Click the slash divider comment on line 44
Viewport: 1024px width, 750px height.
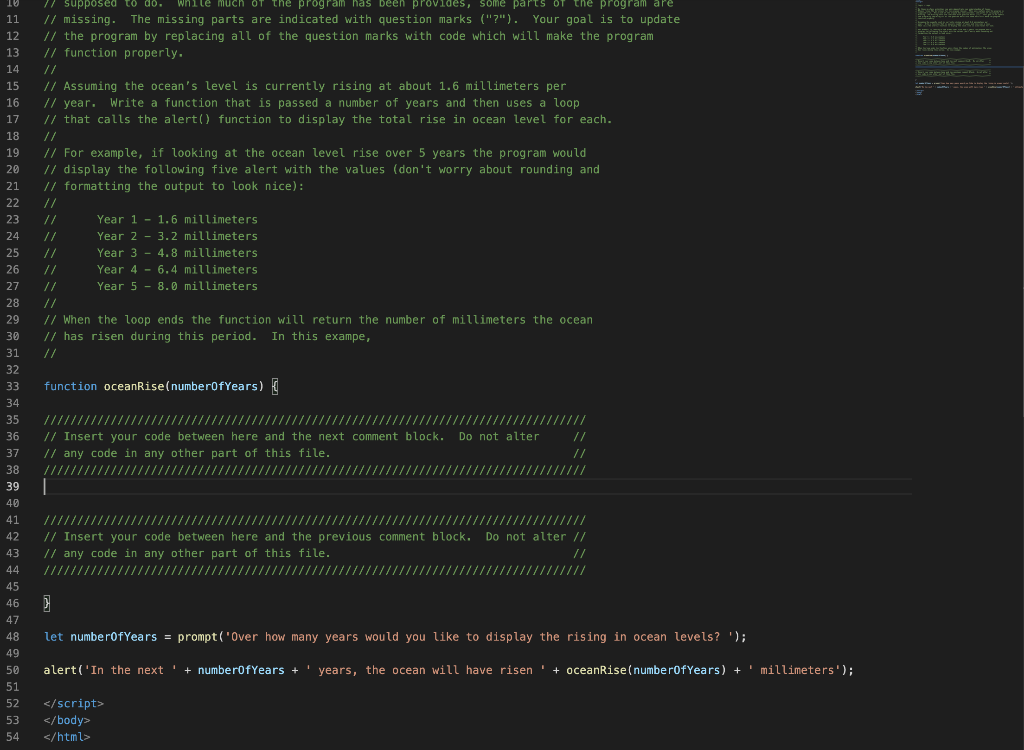click(x=315, y=570)
